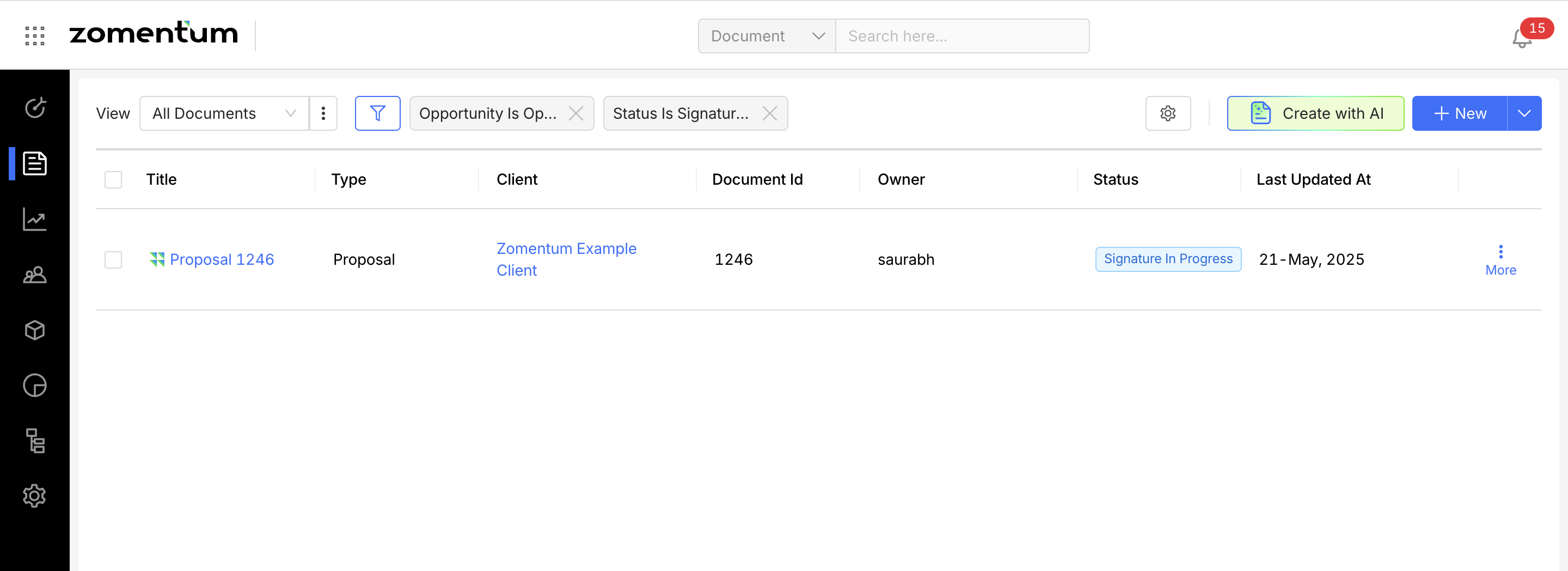Select the Proposal 1246 row checkbox
The image size is (1568, 571).
[113, 259]
